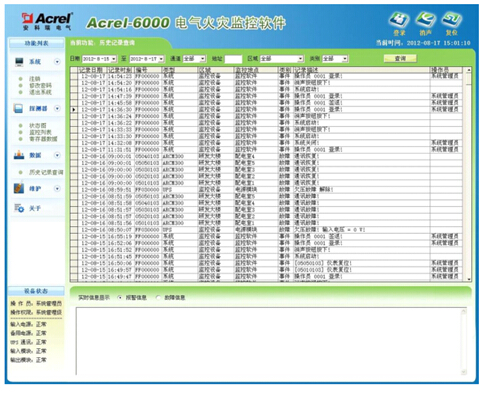
Task: Select the 故障信息 radio button
Action: pos(159,298)
